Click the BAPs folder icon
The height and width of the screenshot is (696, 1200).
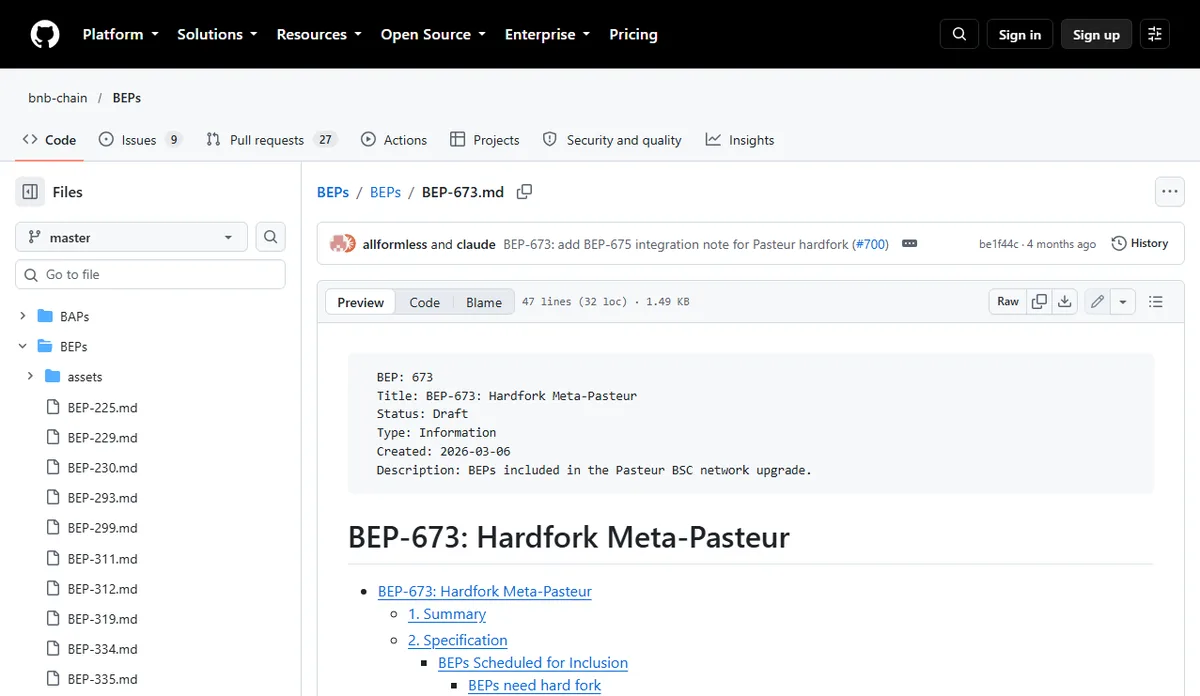[45, 316]
